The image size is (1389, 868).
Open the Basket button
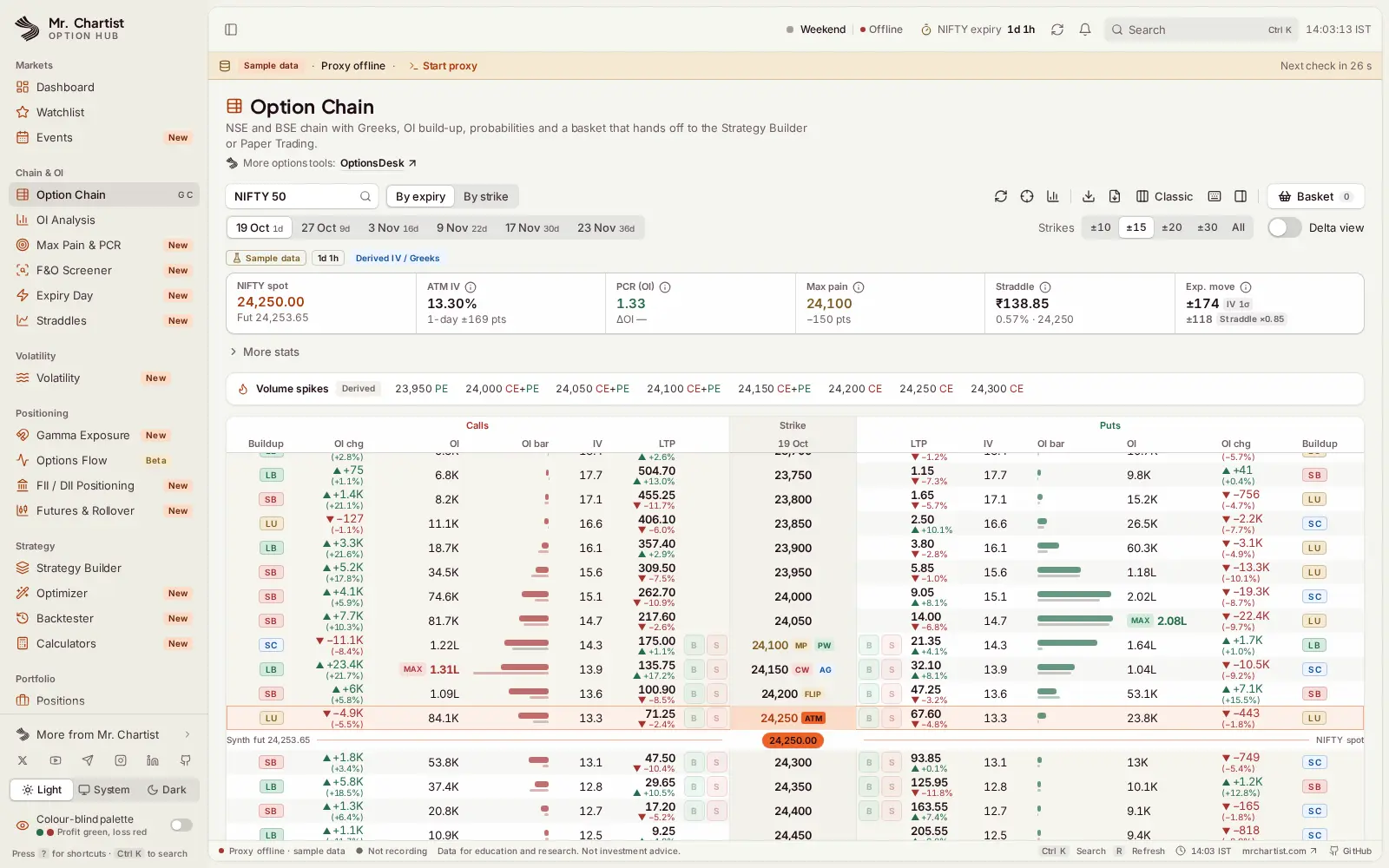[x=1315, y=196]
